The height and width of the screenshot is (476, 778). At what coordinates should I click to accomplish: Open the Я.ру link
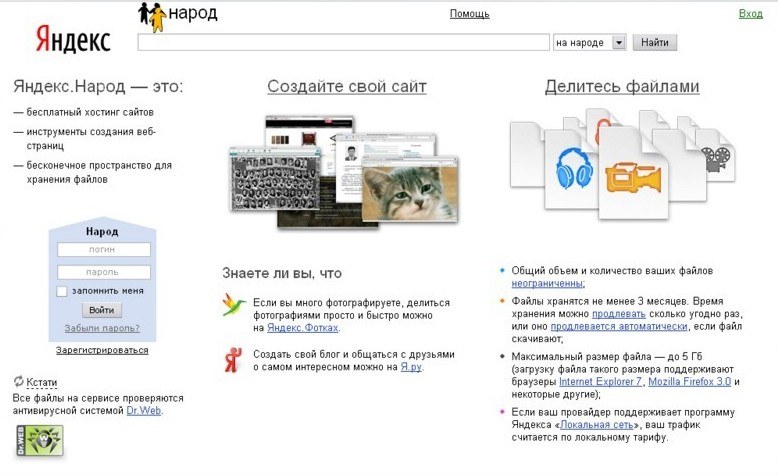coord(411,367)
